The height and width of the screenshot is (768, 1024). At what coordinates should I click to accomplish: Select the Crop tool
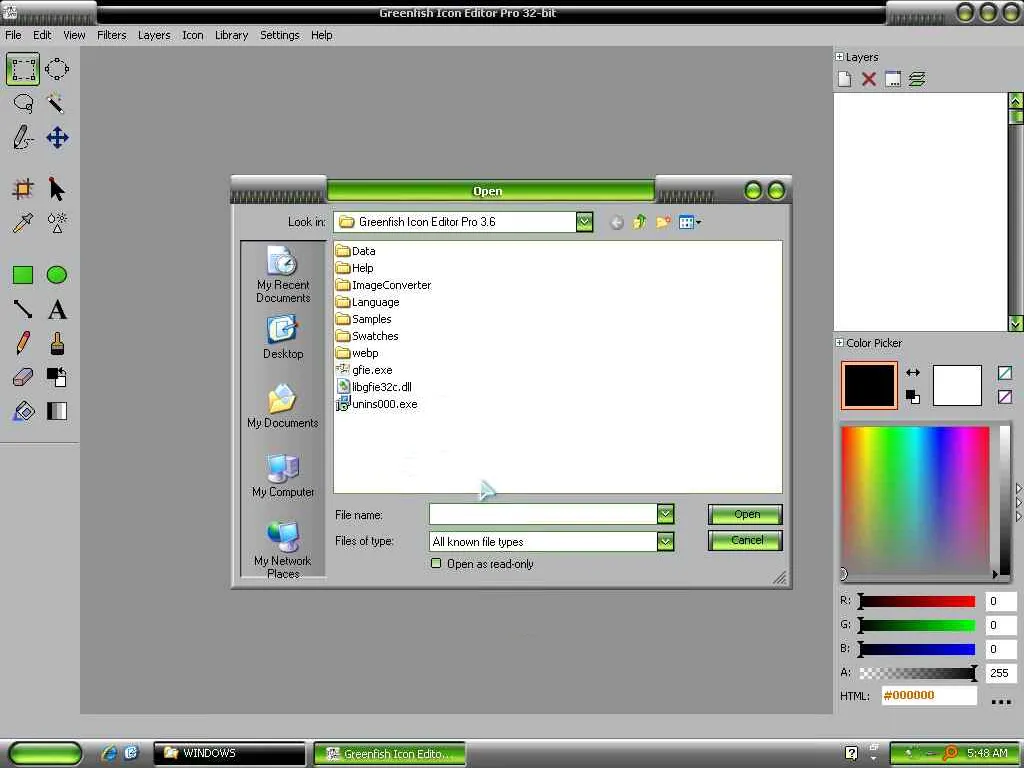point(23,189)
